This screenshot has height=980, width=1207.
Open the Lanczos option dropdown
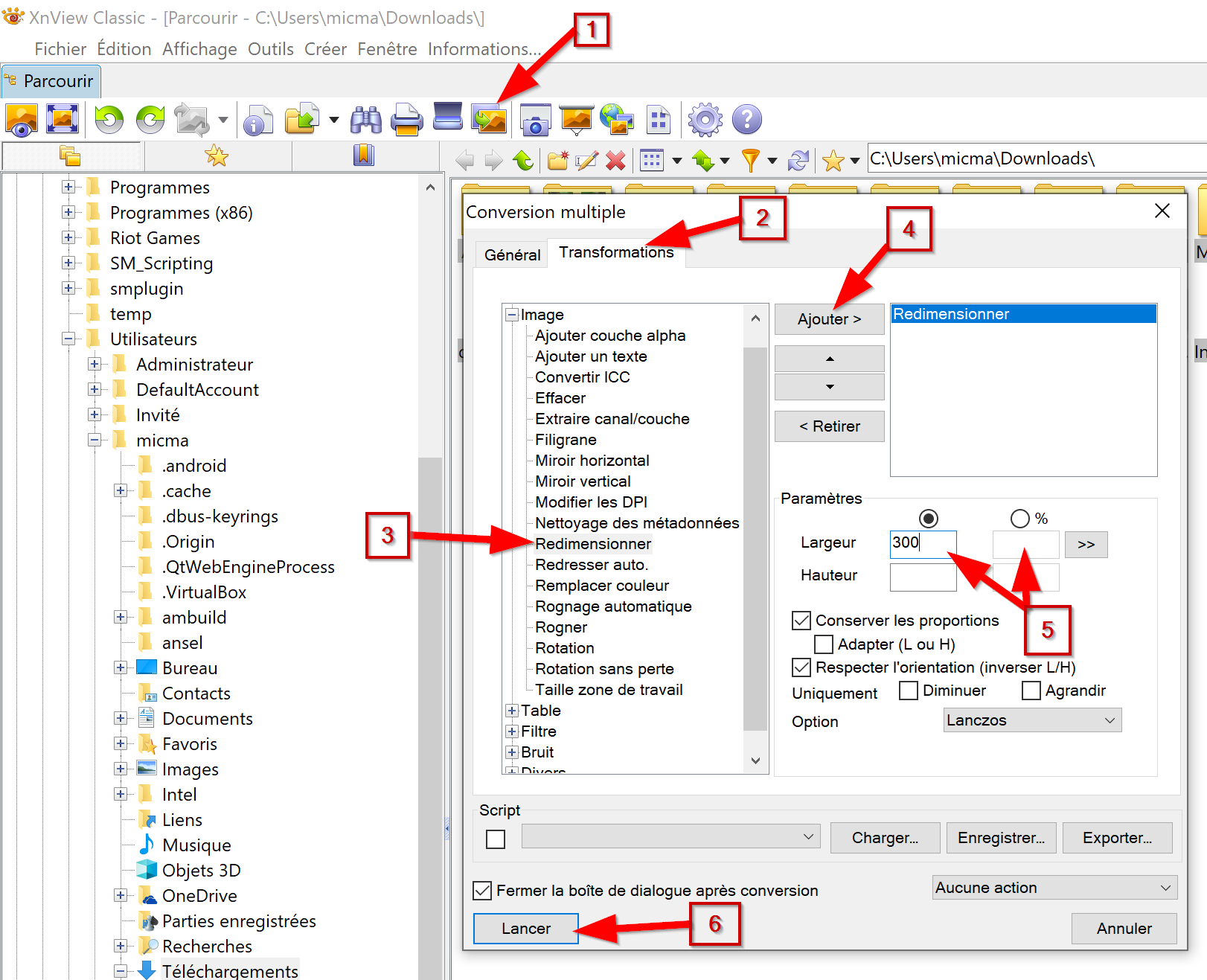tap(1031, 720)
